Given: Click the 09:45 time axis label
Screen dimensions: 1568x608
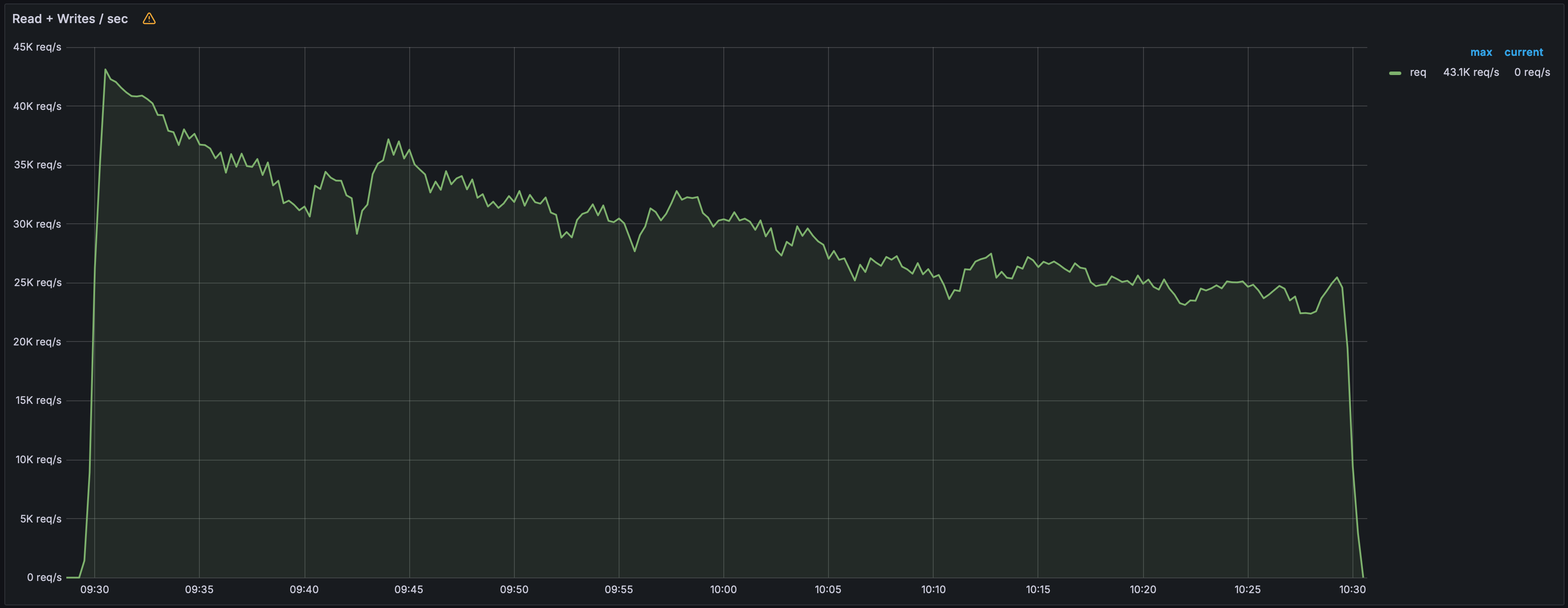Looking at the screenshot, I should [408, 589].
